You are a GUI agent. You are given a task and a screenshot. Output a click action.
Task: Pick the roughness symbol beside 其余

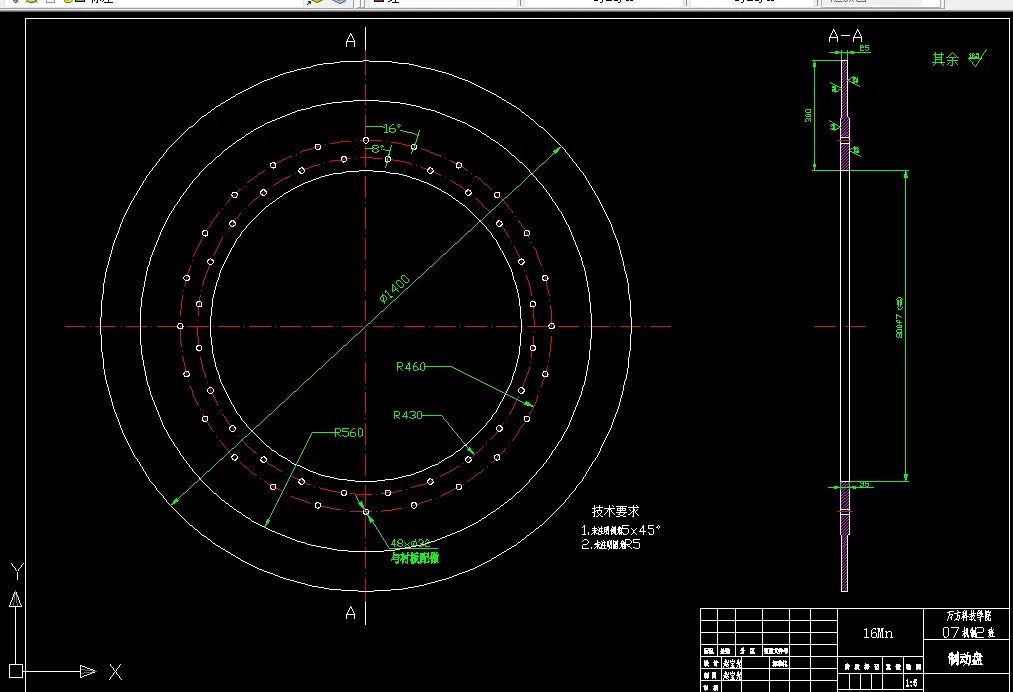977,58
